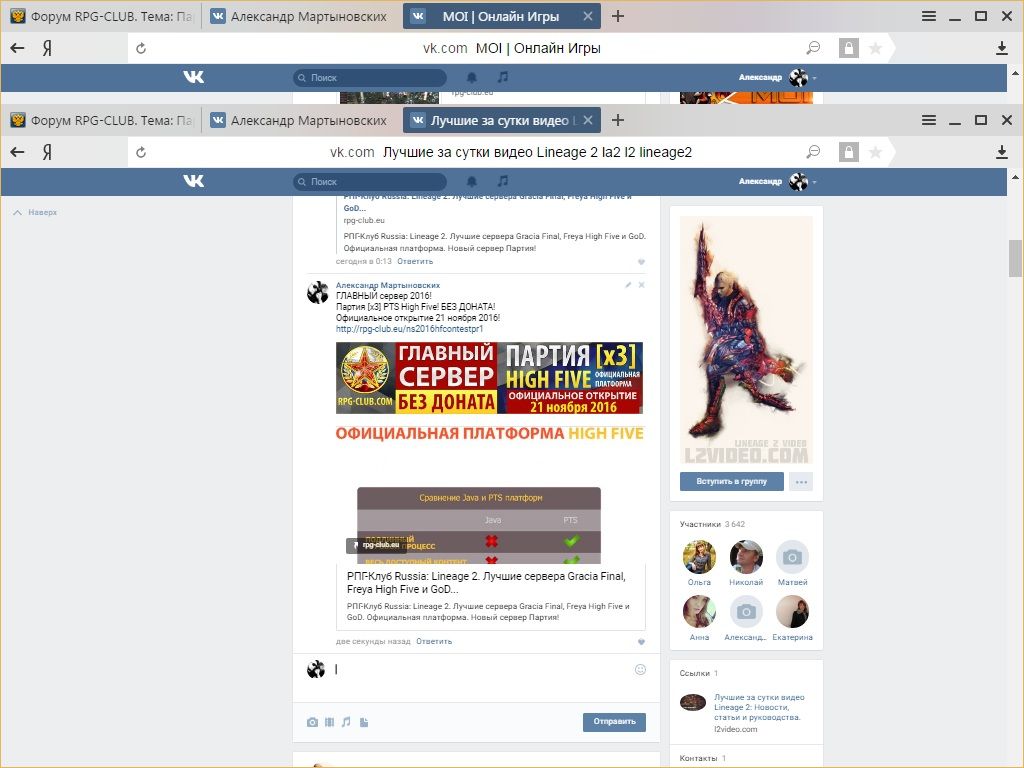This screenshot has height=768, width=1024.
Task: Open notifications bell in Лучшие за сутки видео window
Action: pos(472,181)
